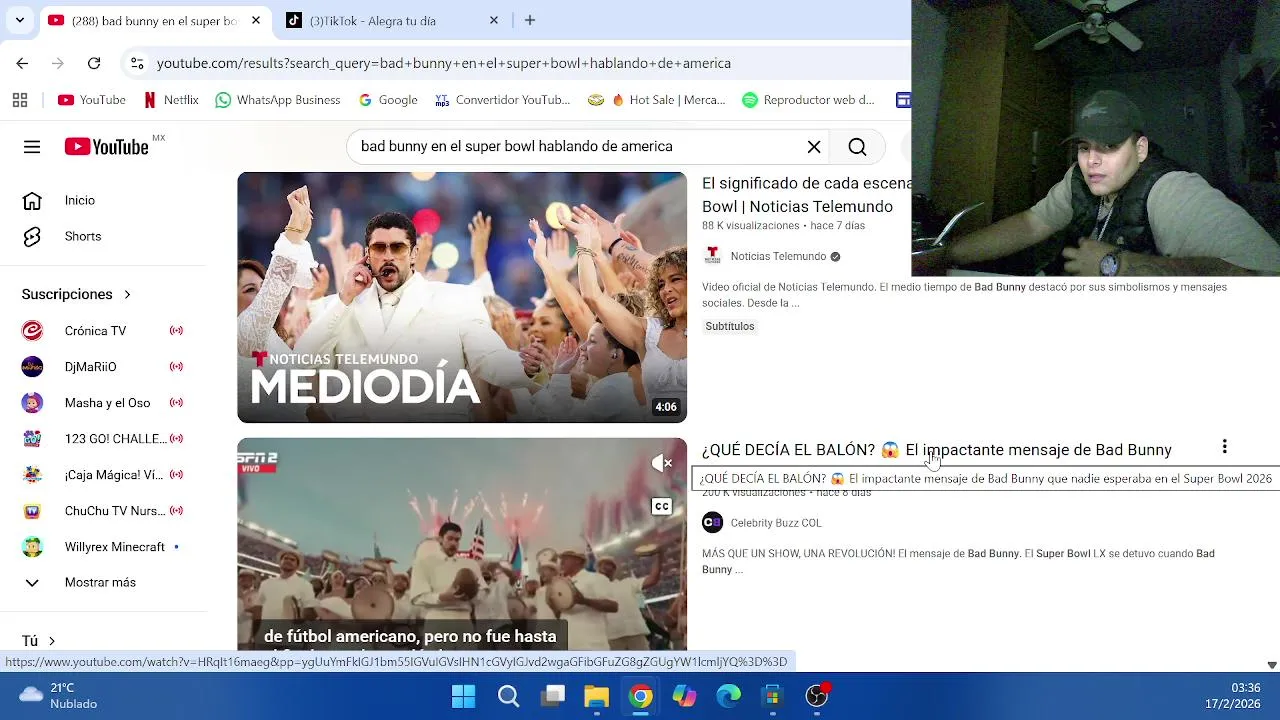The width and height of the screenshot is (1280, 720).
Task: Open the Reproductor web bookmark
Action: 808,100
